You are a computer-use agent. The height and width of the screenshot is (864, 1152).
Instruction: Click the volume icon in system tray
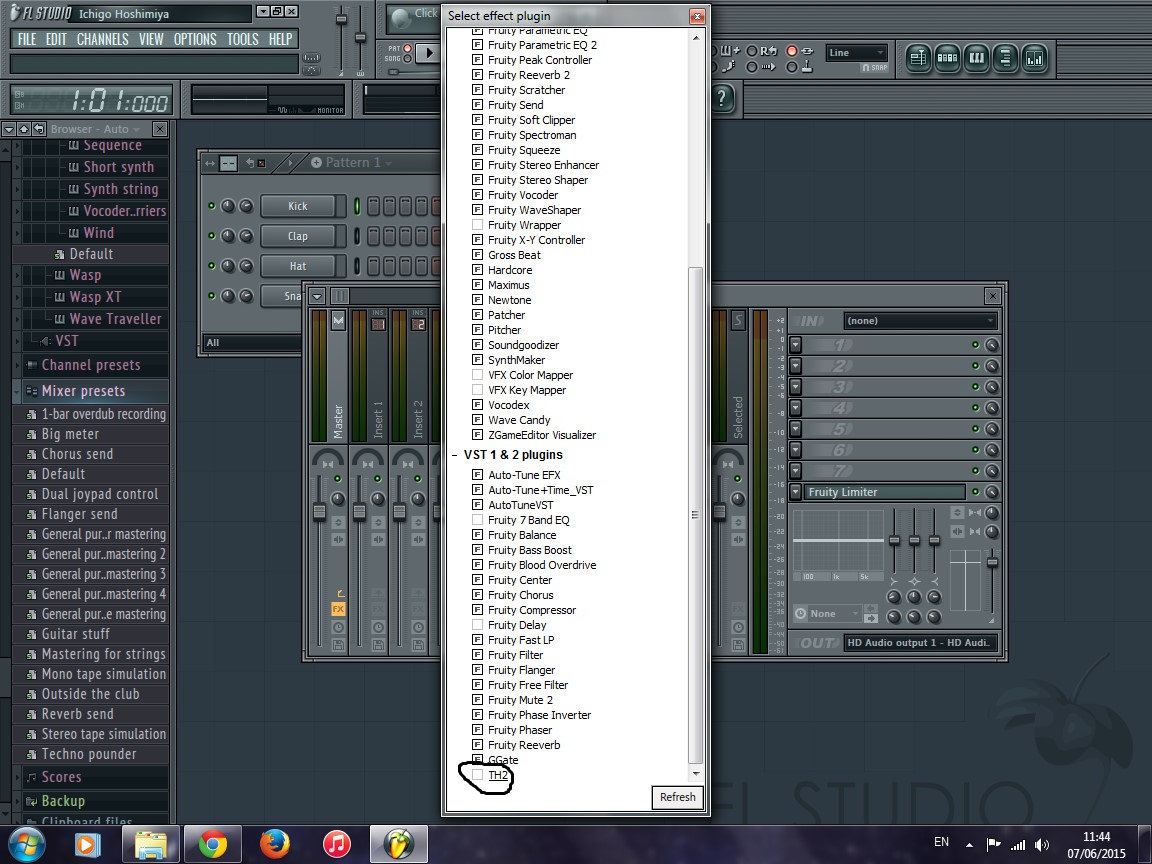click(1042, 846)
